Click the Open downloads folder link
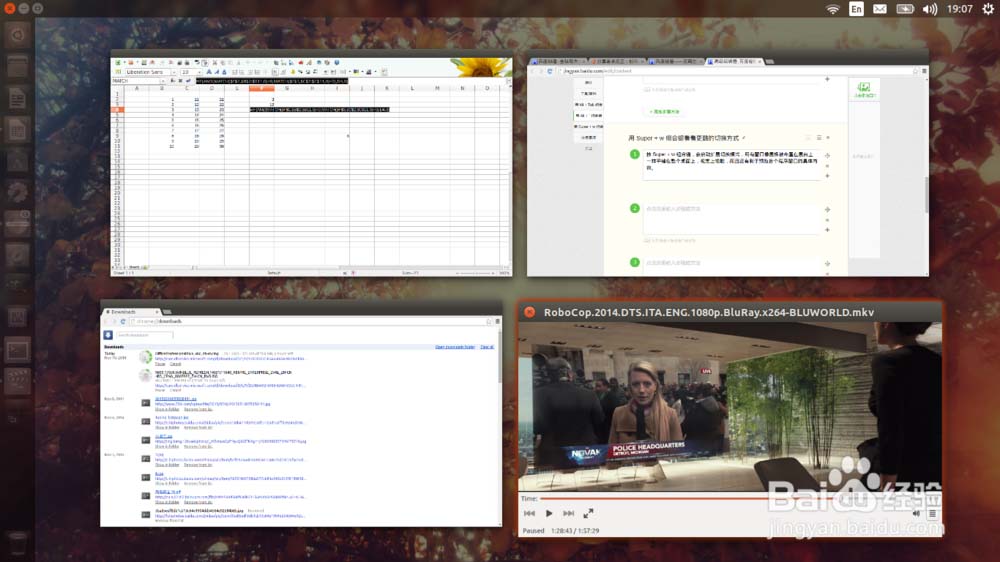 point(455,347)
